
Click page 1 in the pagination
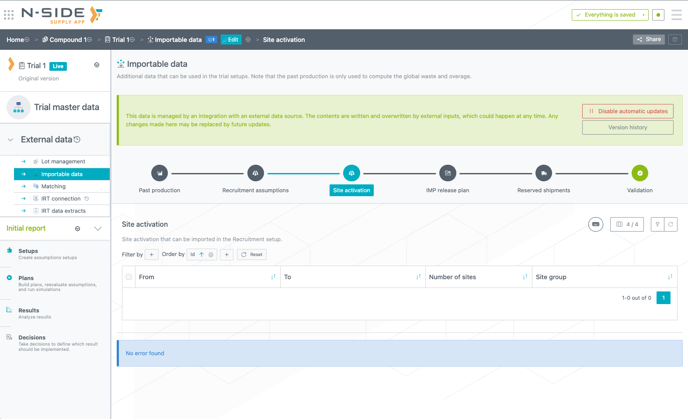click(x=663, y=298)
